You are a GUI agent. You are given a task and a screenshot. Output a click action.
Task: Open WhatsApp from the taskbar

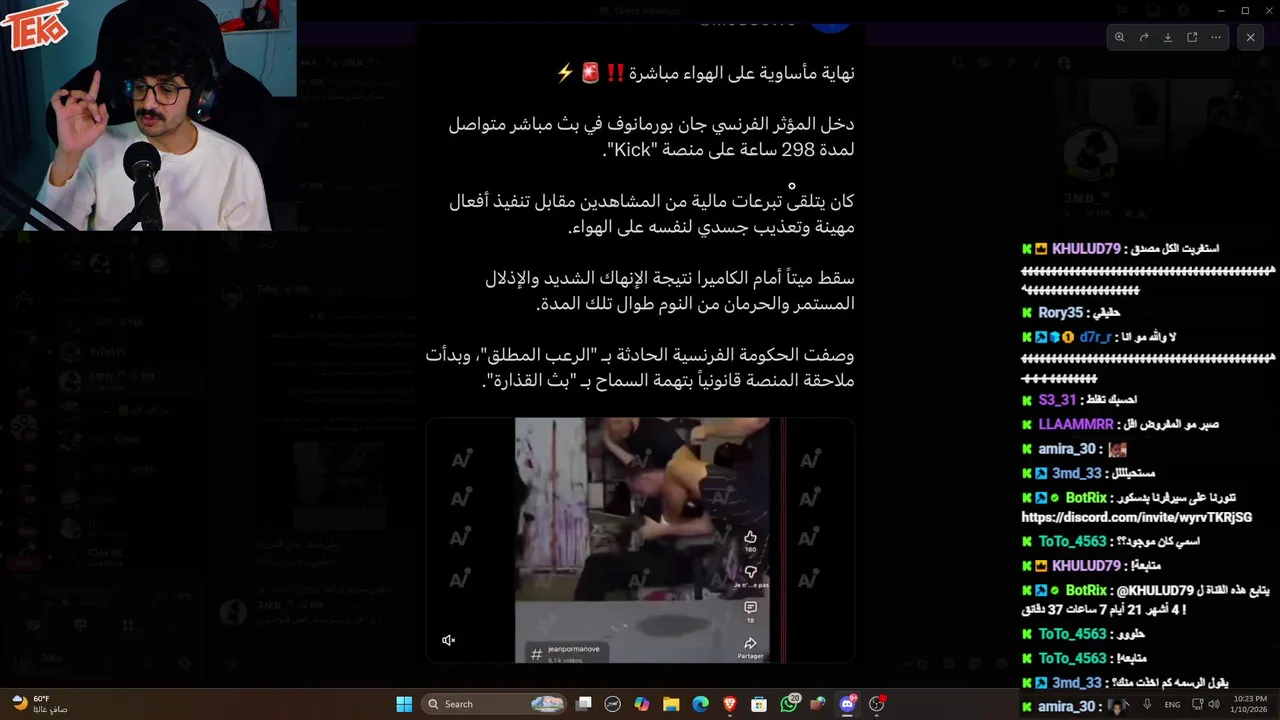point(789,704)
